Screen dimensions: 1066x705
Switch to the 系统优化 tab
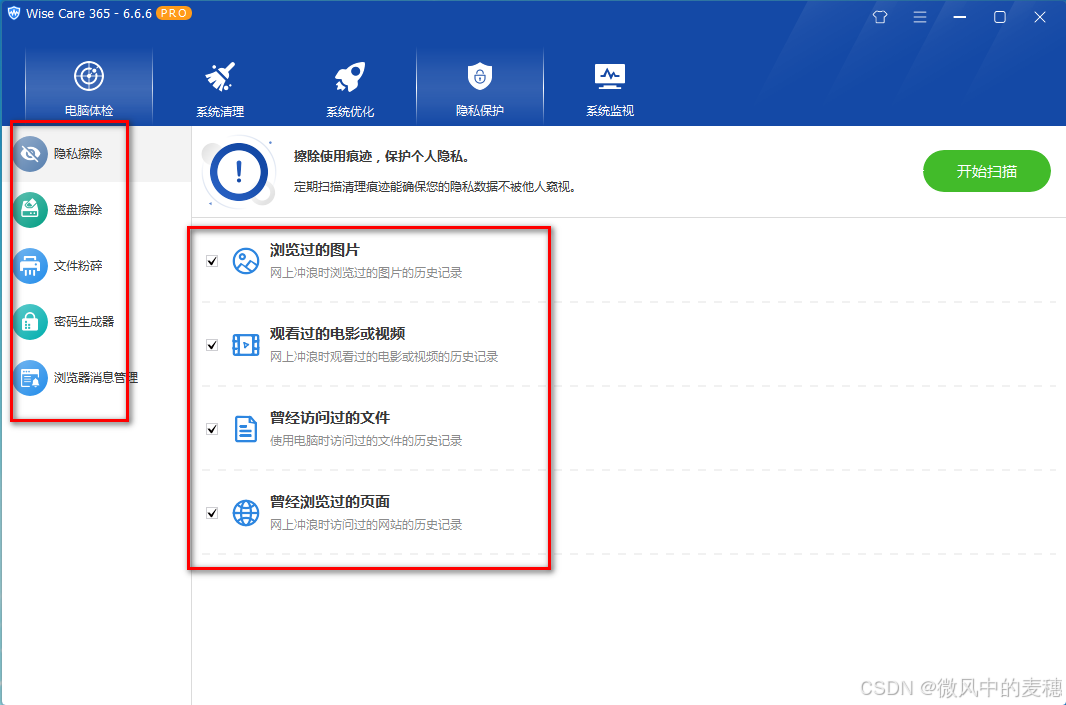pyautogui.click(x=349, y=86)
